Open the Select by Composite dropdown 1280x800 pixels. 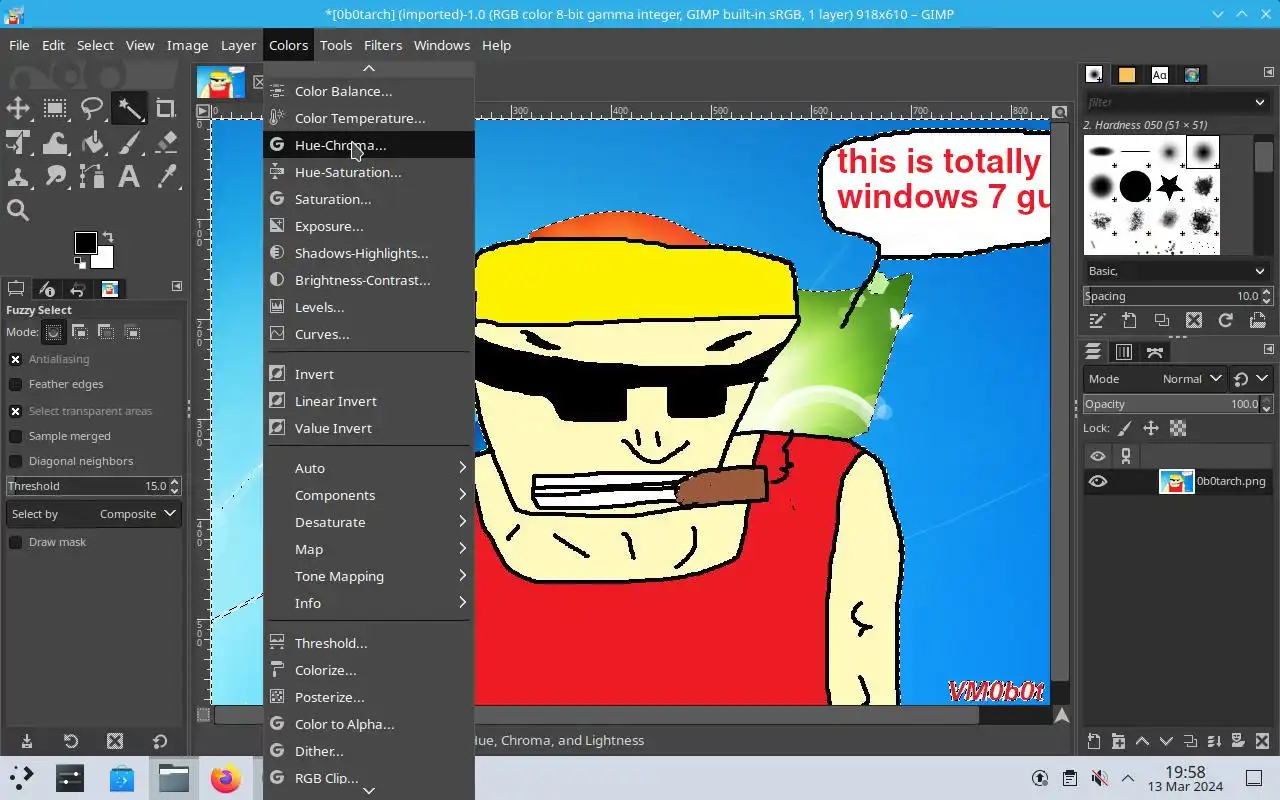(x=93, y=514)
